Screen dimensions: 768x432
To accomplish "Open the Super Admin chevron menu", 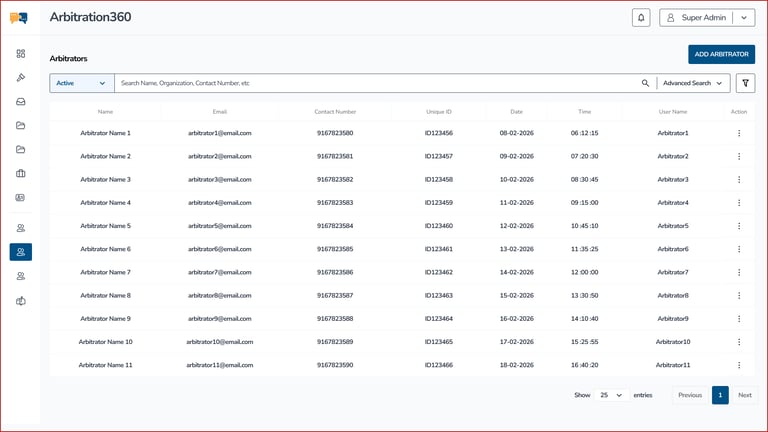I will pos(744,18).
